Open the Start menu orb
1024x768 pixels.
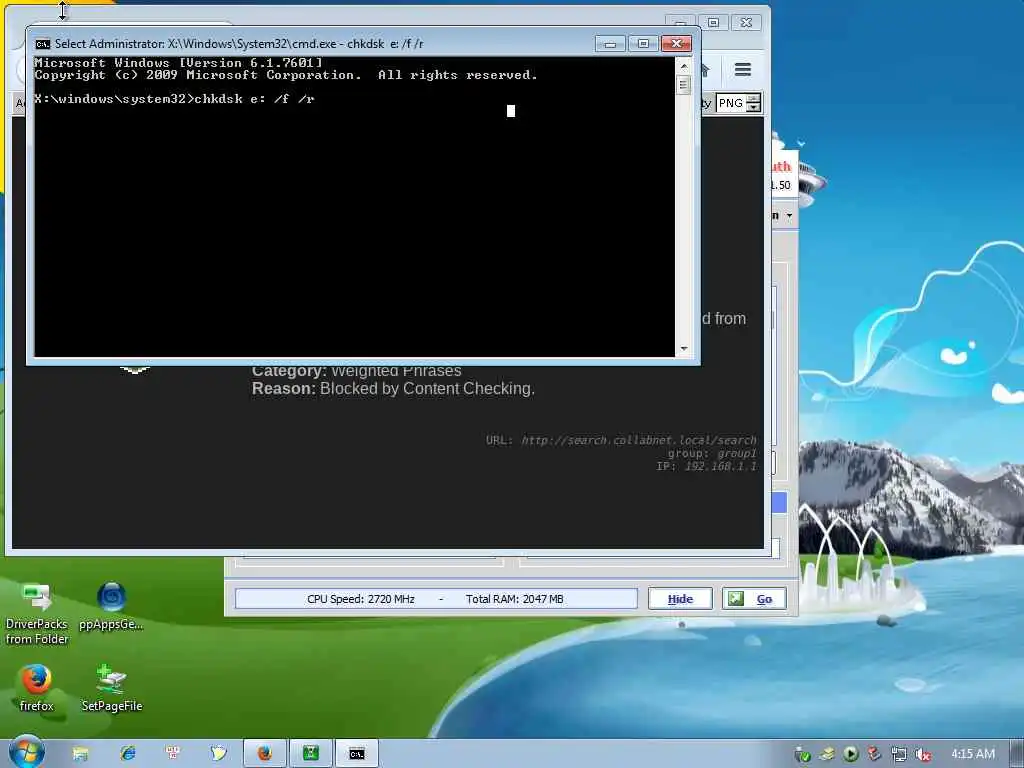click(26, 752)
